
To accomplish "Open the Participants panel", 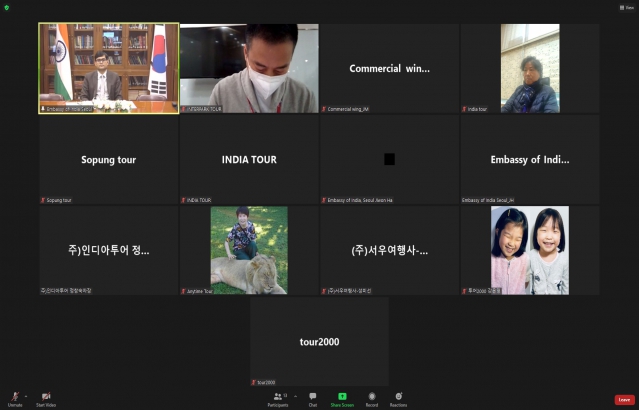I will (x=279, y=398).
